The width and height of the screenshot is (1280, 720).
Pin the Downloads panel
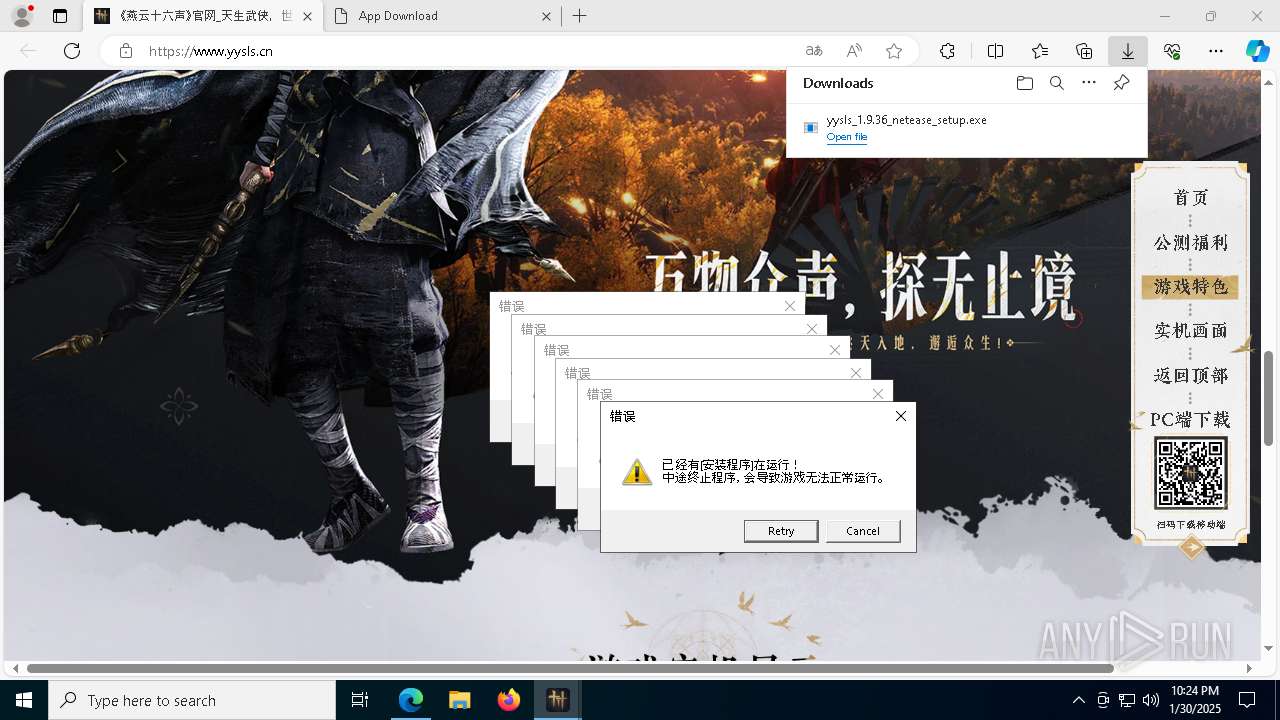(x=1121, y=83)
